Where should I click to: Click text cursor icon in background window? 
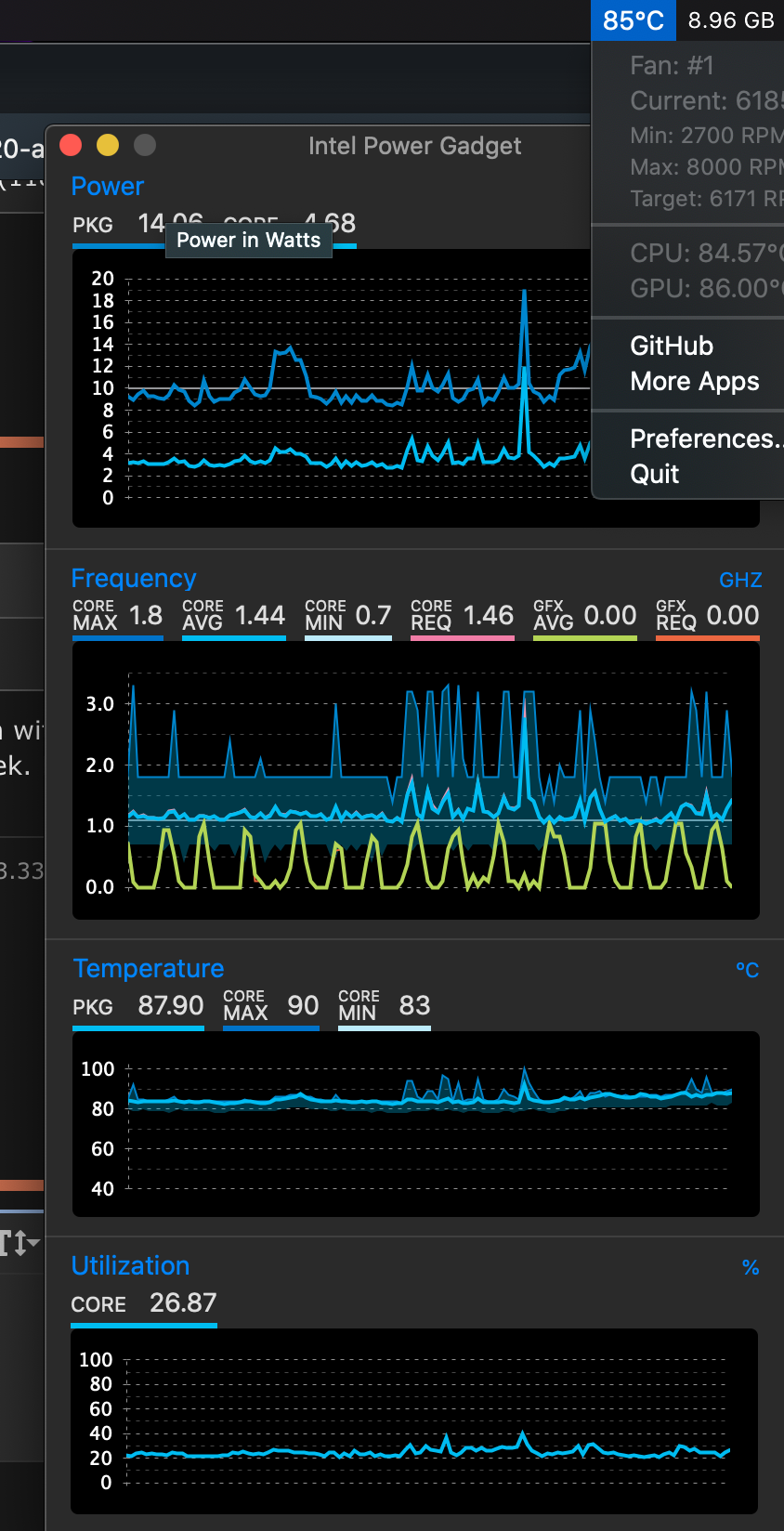click(x=19, y=1243)
